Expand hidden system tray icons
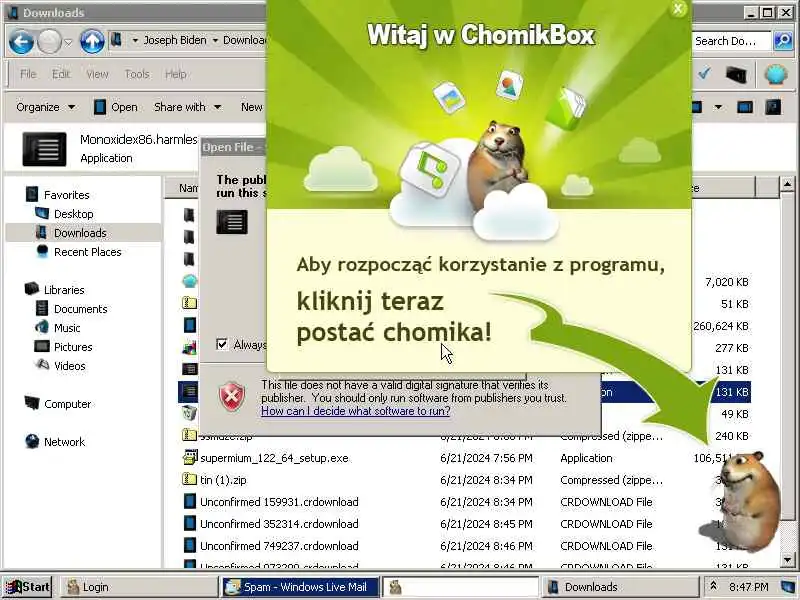800x600 pixels. [x=713, y=586]
